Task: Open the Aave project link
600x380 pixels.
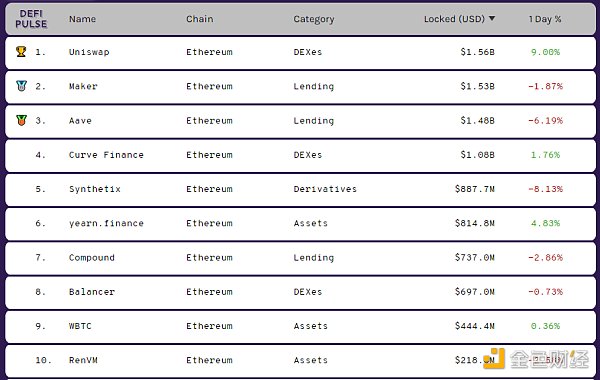Action: tap(80, 121)
